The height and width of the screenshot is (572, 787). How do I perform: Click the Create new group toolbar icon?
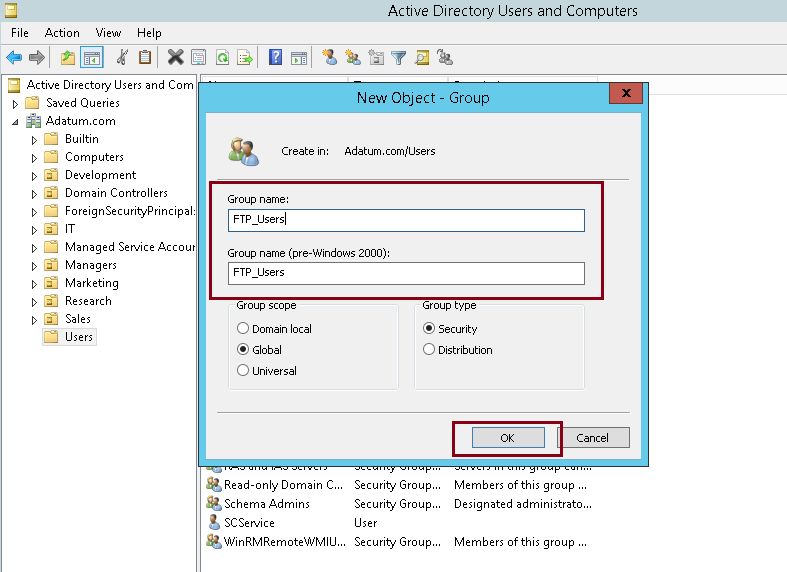[353, 57]
